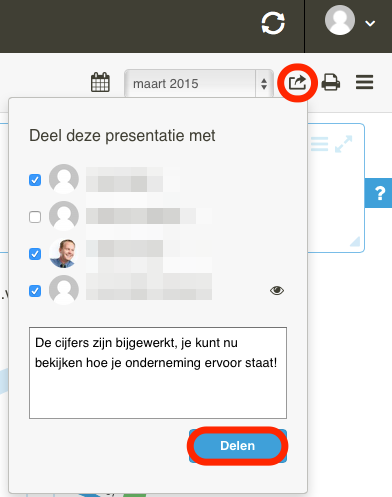
Task: Expand the widget with diagonal arrows icon
Action: [343, 144]
